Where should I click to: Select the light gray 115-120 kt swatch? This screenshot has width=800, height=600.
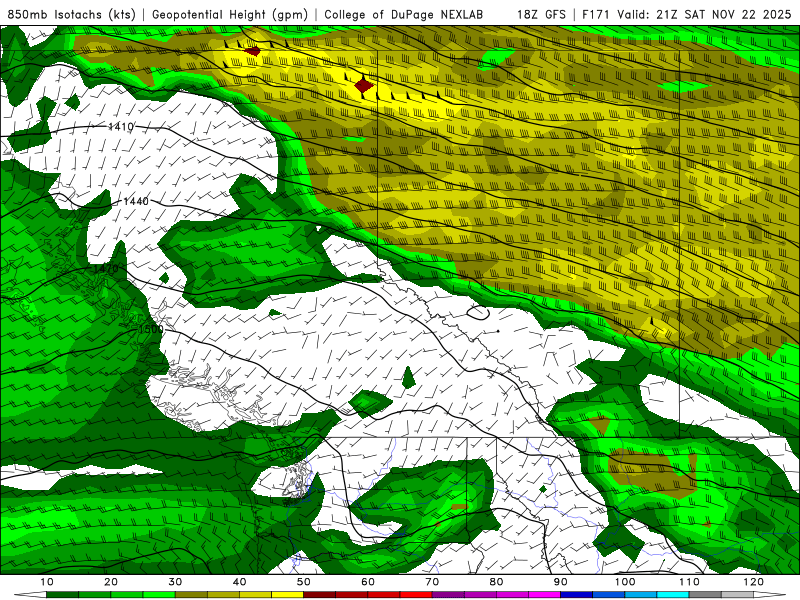pyautogui.click(x=737, y=595)
